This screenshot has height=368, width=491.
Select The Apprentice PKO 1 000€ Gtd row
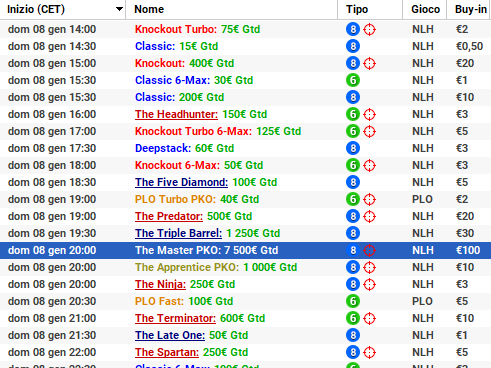pos(245,267)
